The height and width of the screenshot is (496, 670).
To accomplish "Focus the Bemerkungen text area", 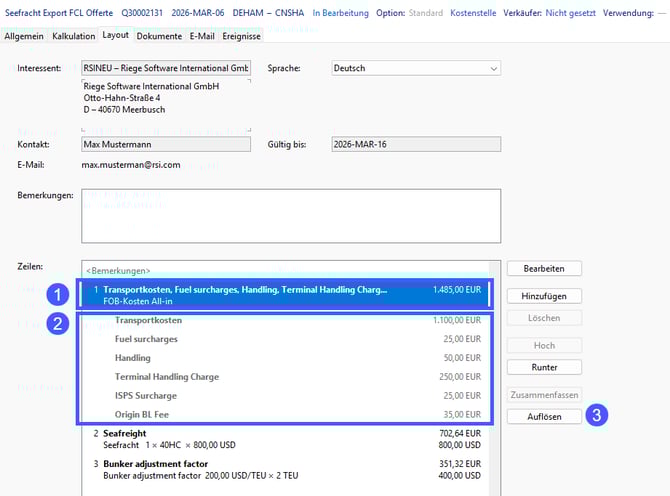I will [290, 214].
